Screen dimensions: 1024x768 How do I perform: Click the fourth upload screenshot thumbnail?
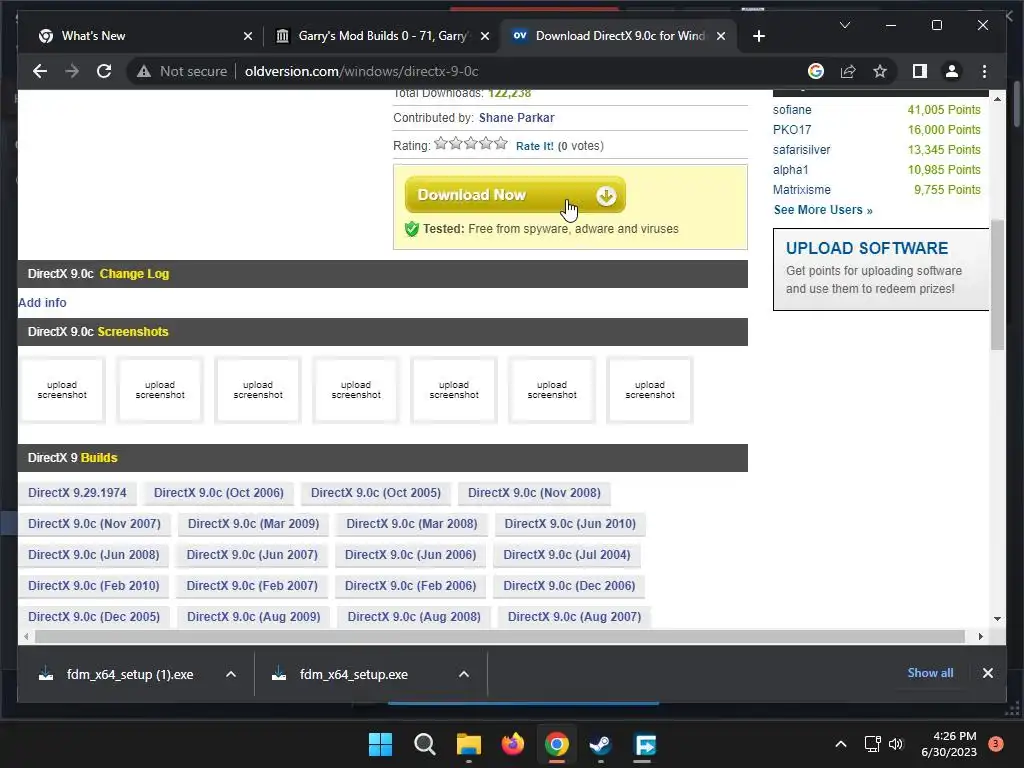[x=356, y=390]
